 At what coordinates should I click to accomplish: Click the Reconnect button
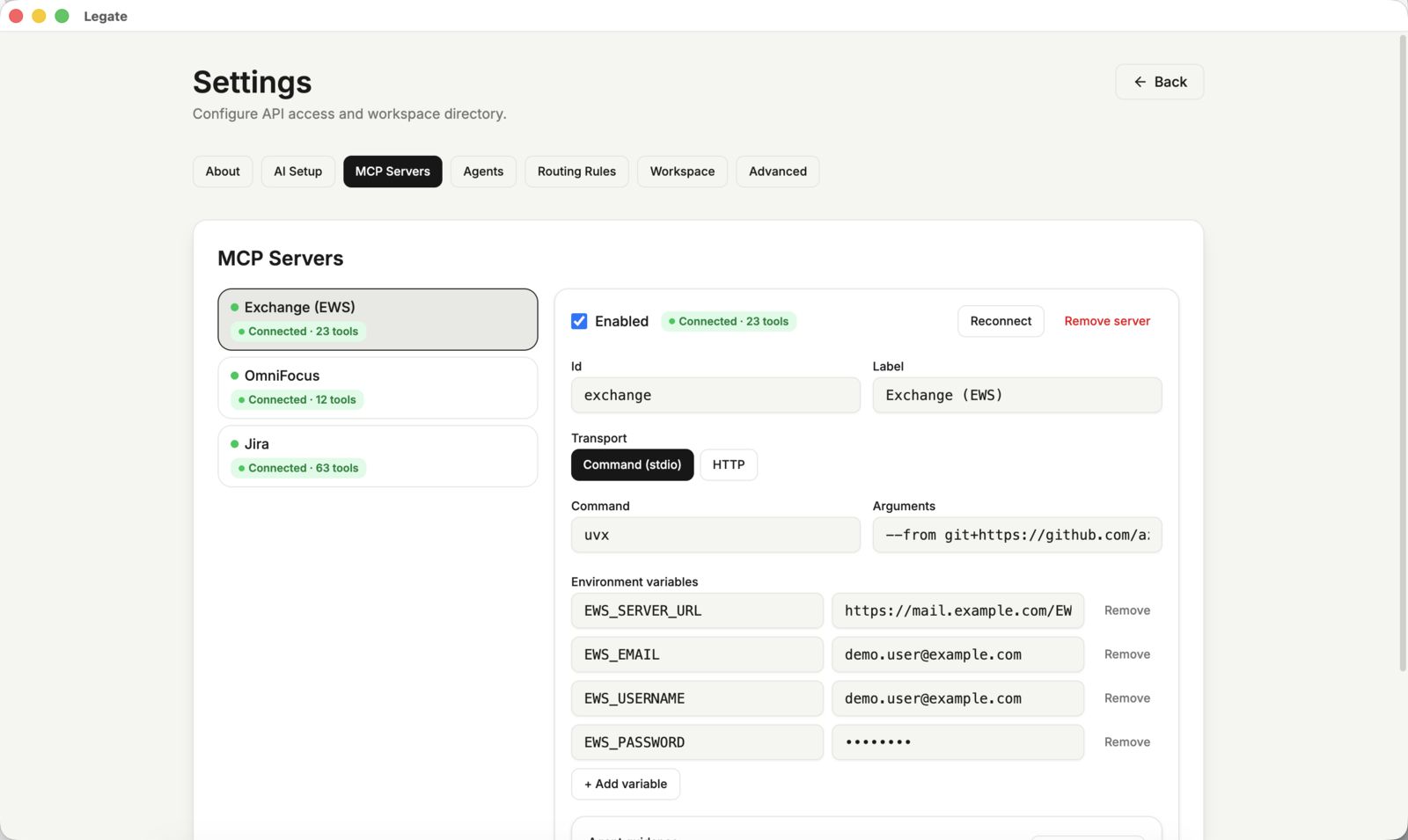click(x=1001, y=321)
